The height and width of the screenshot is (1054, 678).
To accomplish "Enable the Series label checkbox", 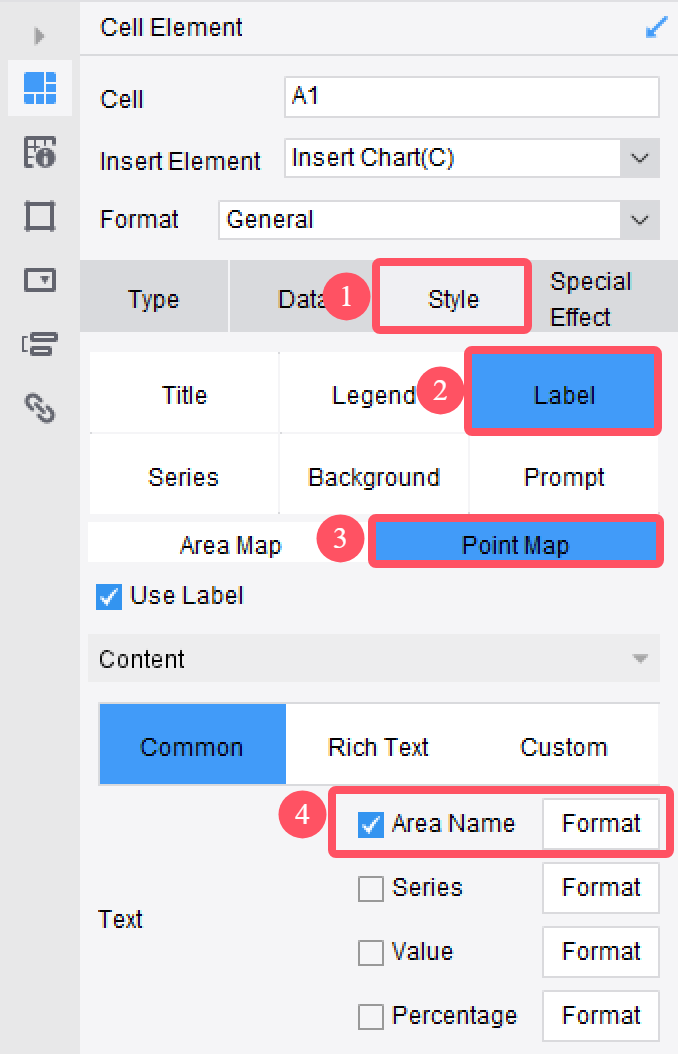I will (x=371, y=889).
